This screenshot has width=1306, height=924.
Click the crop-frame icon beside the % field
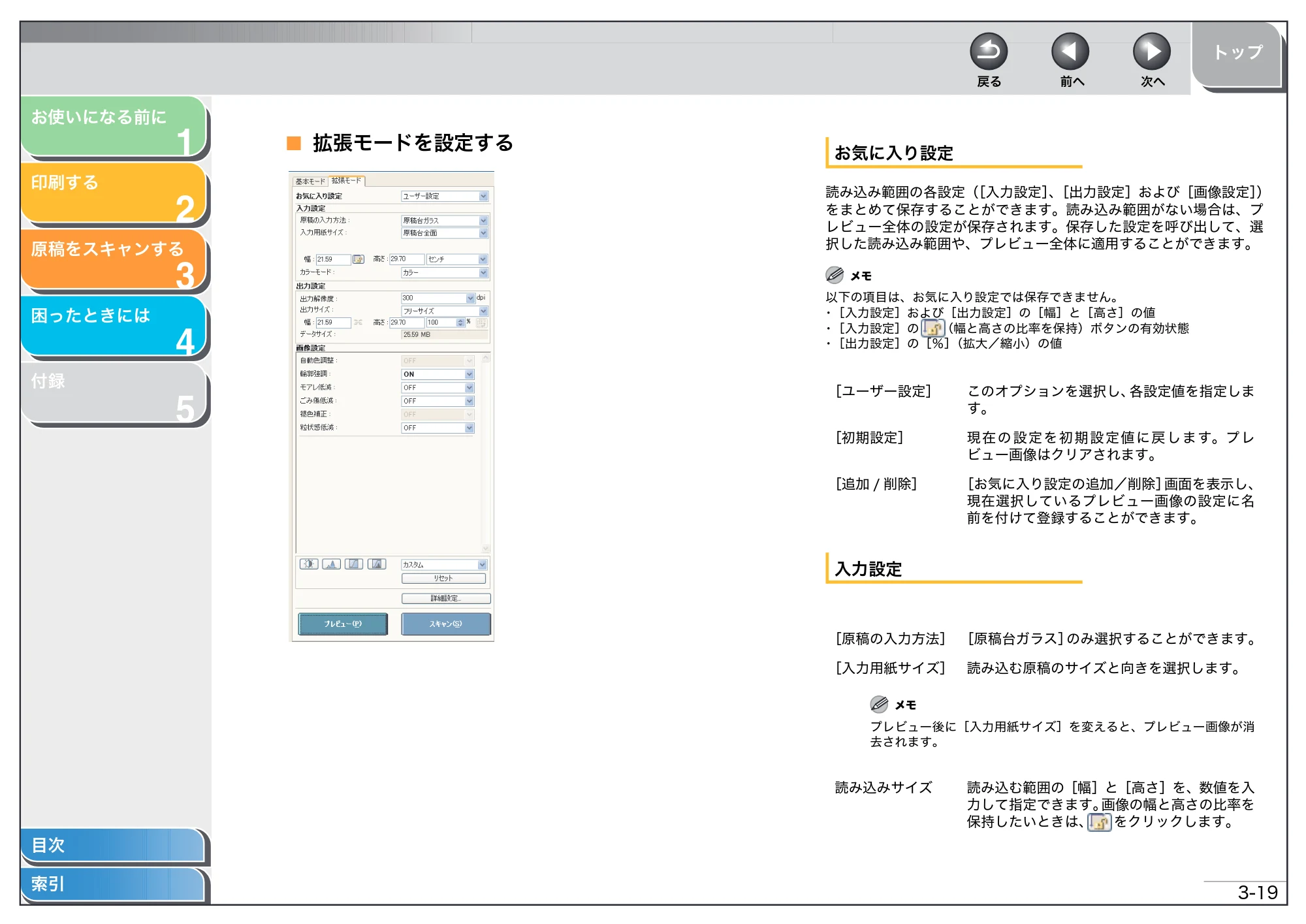pos(481,323)
